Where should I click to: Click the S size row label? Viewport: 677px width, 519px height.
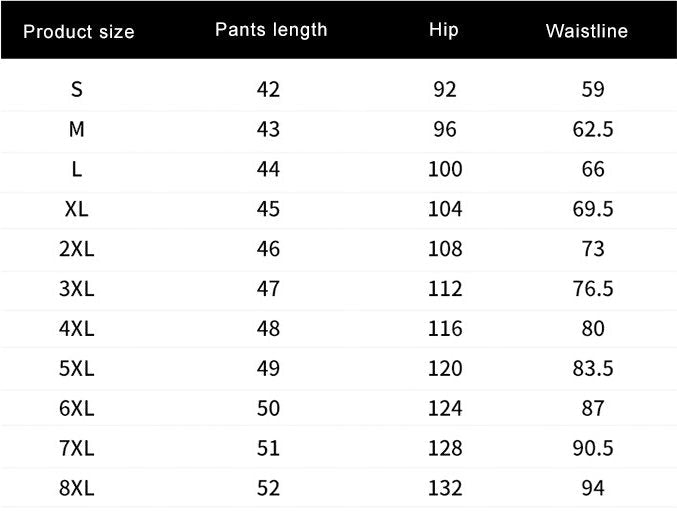tap(77, 89)
